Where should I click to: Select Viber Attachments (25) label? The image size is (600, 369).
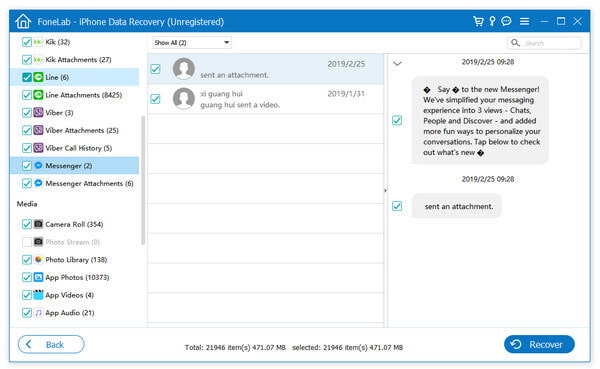click(82, 130)
